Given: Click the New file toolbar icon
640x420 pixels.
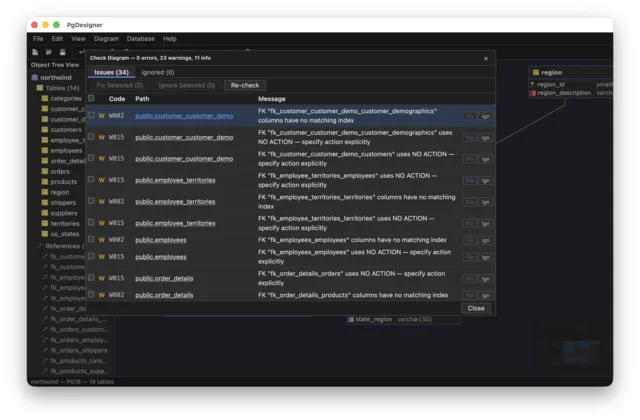Looking at the screenshot, I should coord(35,52).
